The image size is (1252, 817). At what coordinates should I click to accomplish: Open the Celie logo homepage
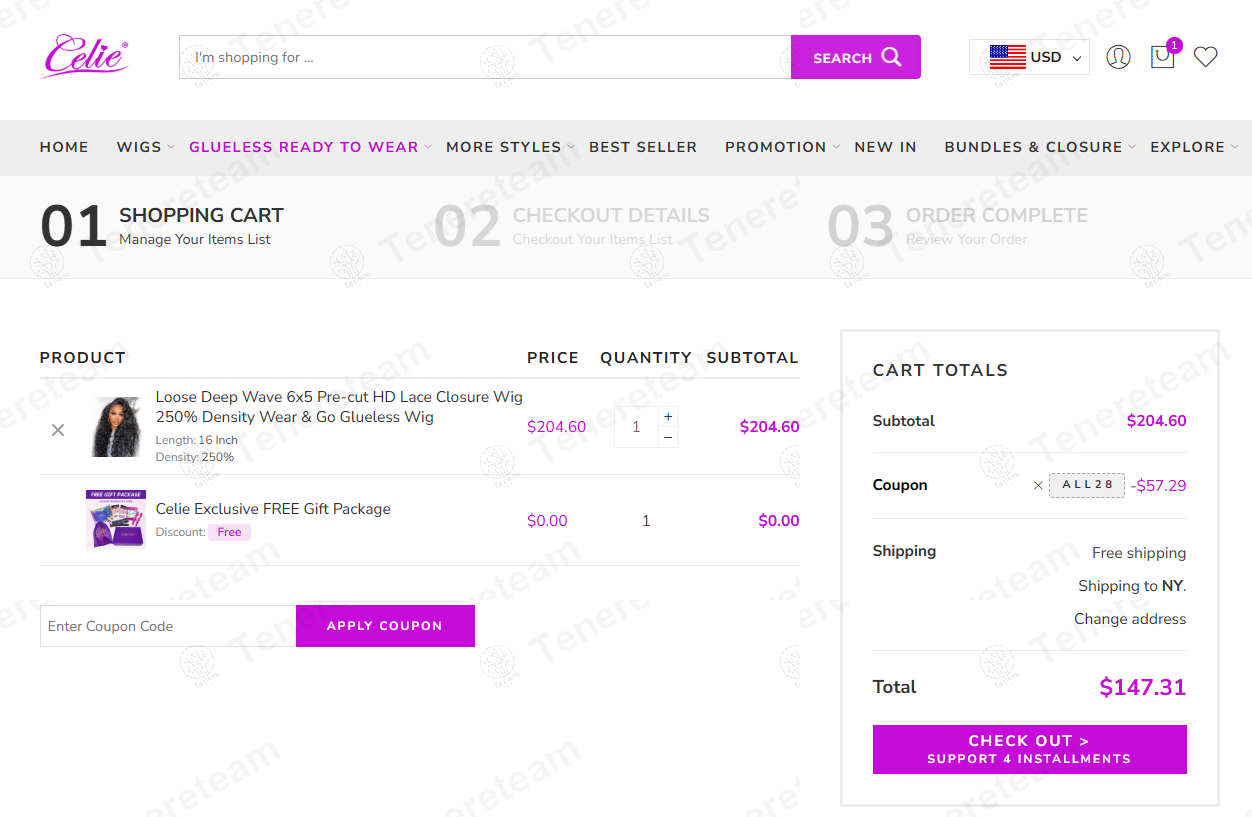(x=85, y=56)
